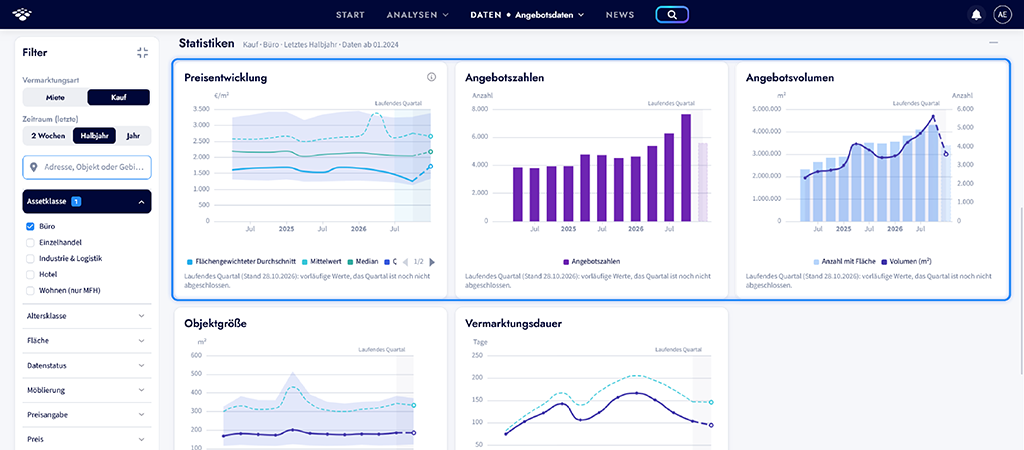Click the Statistiken section heading
Image resolution: width=1024 pixels, height=450 pixels.
pyautogui.click(x=206, y=44)
